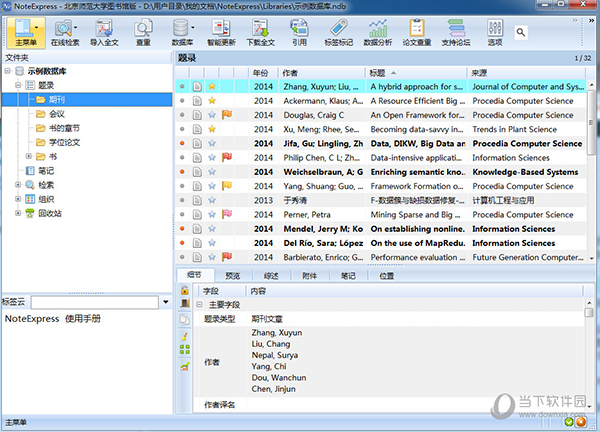Click the lock icon in details sidebar
Image resolution: width=600 pixels, height=432 pixels.
tap(185, 290)
